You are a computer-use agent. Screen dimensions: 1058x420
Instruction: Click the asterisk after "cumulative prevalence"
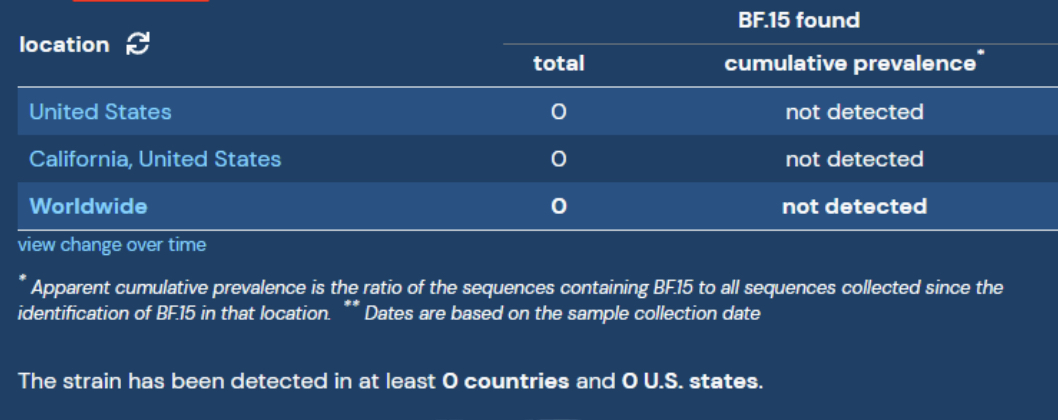[980, 57]
